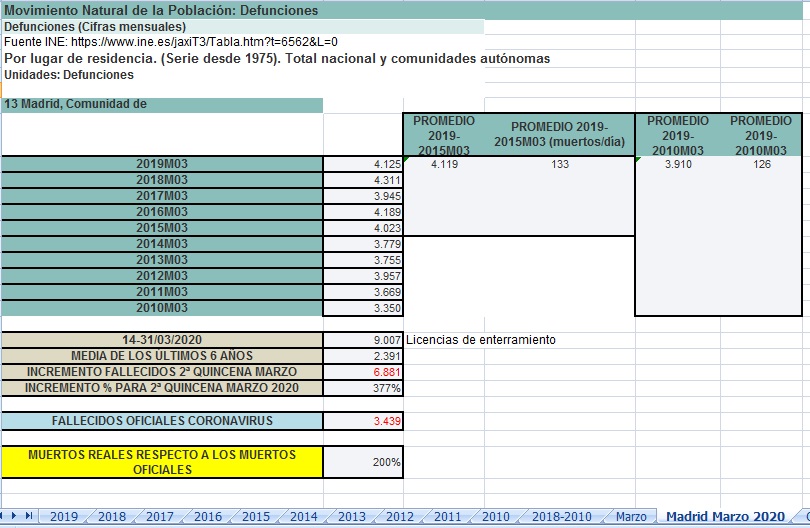The width and height of the screenshot is (810, 528).
Task: Click the value 3.957 cell
Action: click(x=363, y=276)
